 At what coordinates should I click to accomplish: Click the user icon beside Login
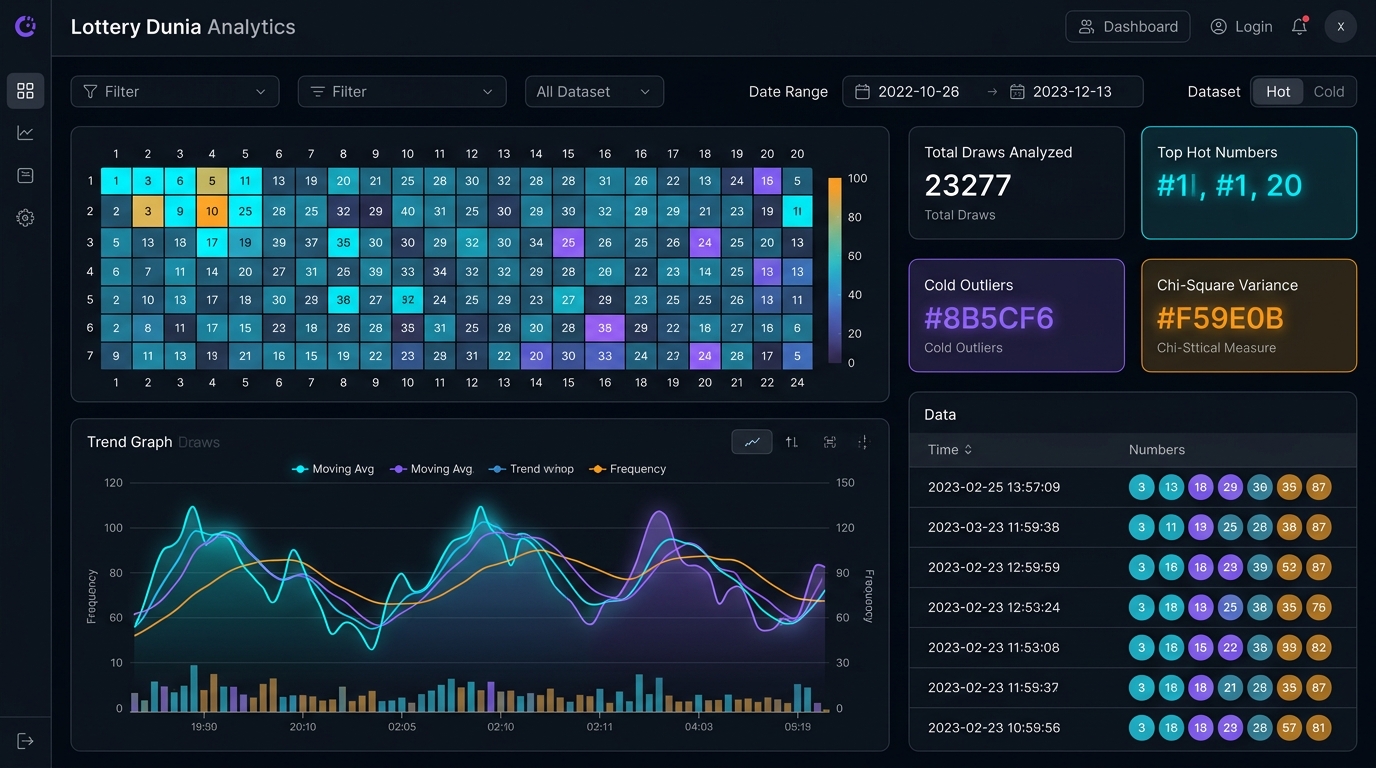[x=1218, y=27]
